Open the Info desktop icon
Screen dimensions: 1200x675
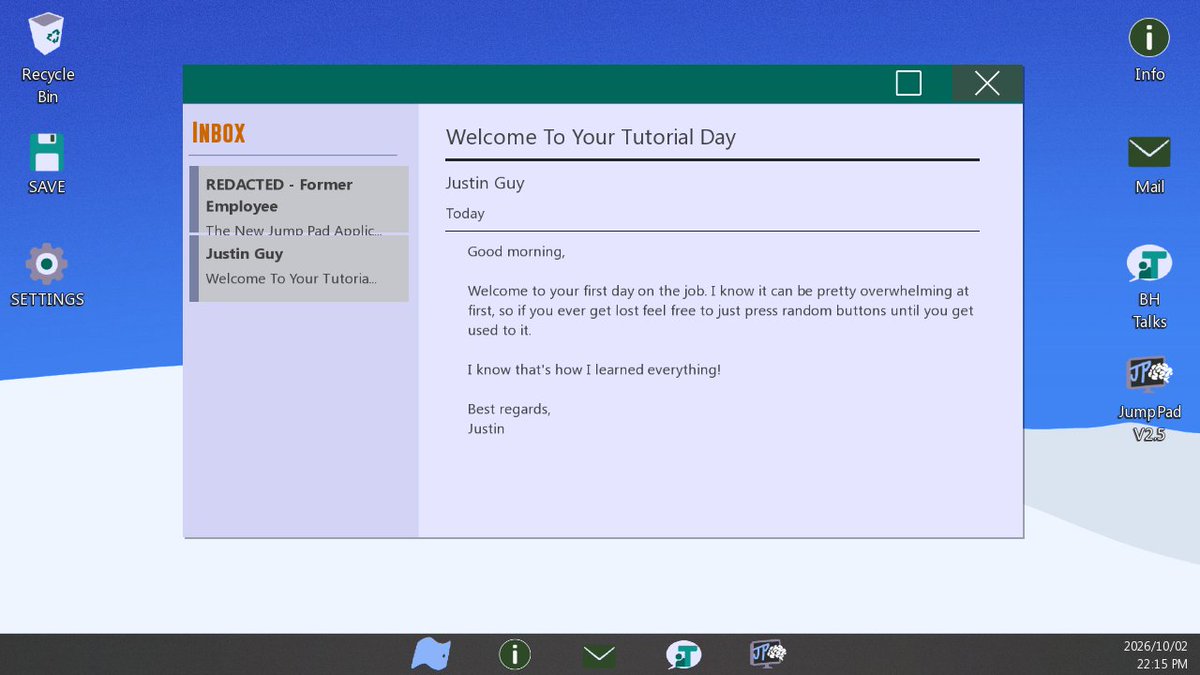(1149, 38)
